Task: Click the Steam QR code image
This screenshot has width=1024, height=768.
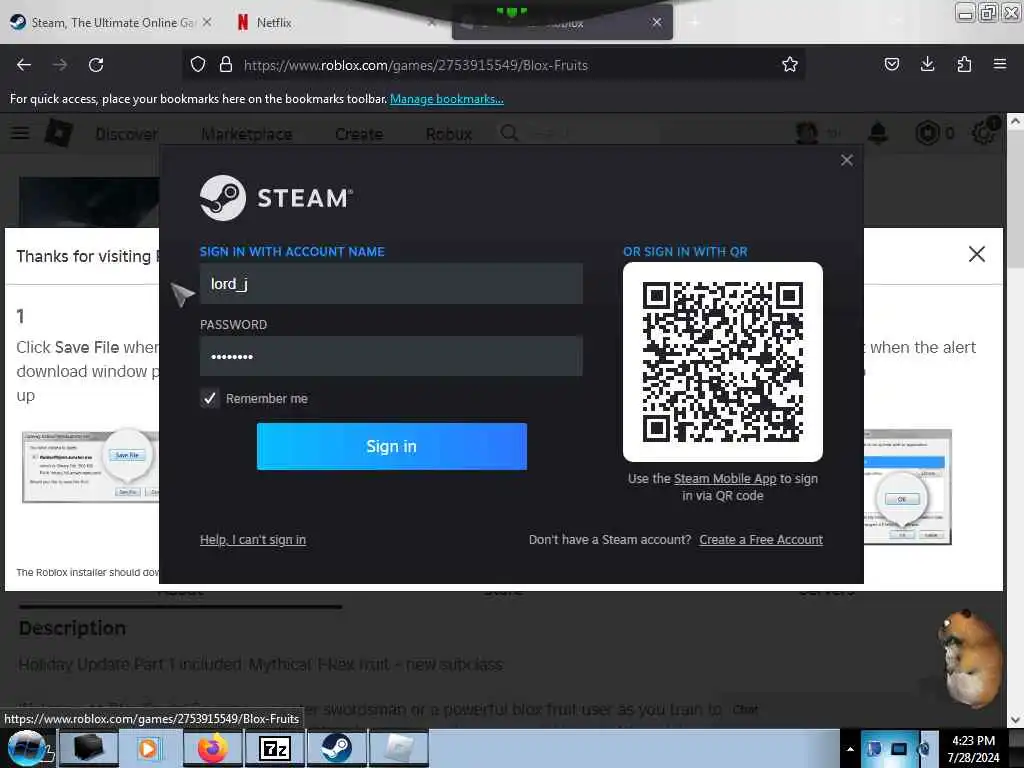Action: click(722, 362)
